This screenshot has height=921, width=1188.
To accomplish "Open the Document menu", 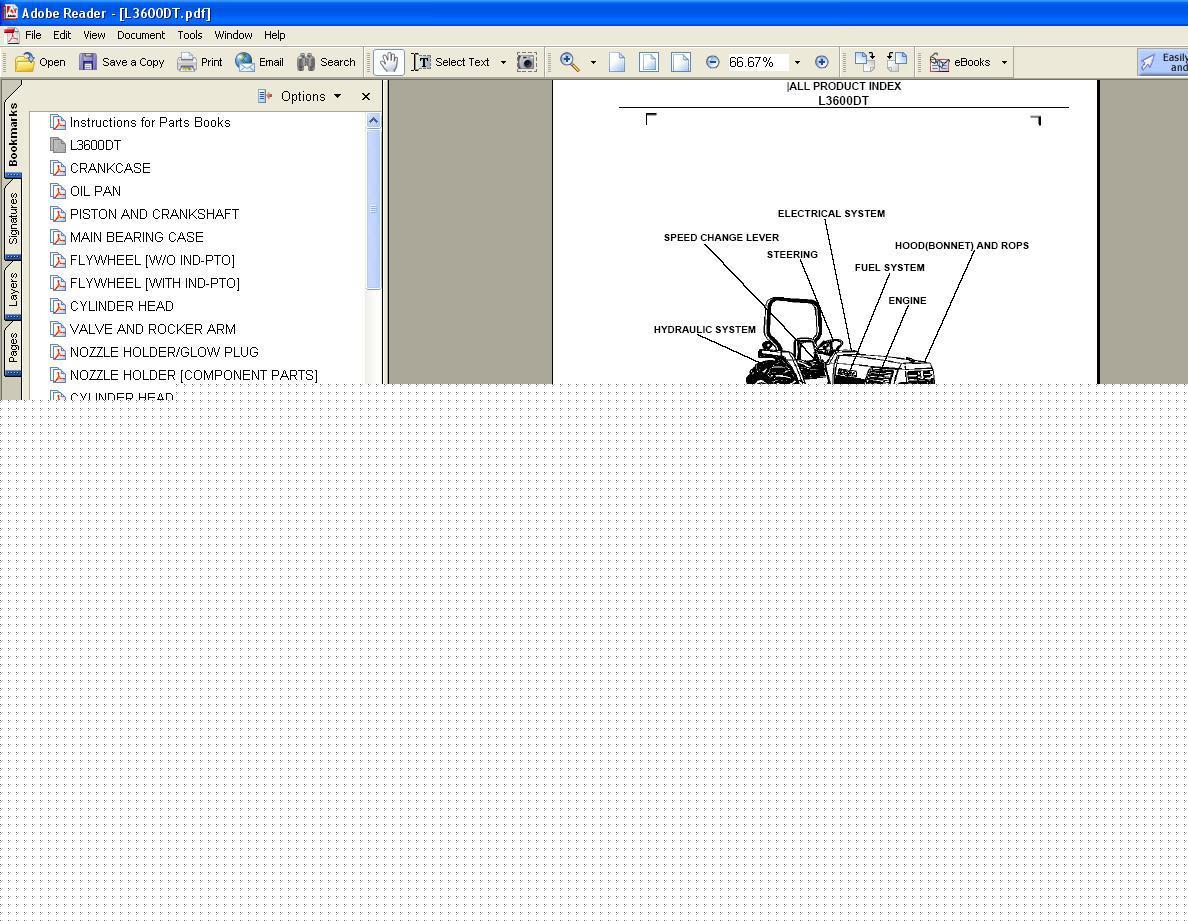I will click(141, 35).
